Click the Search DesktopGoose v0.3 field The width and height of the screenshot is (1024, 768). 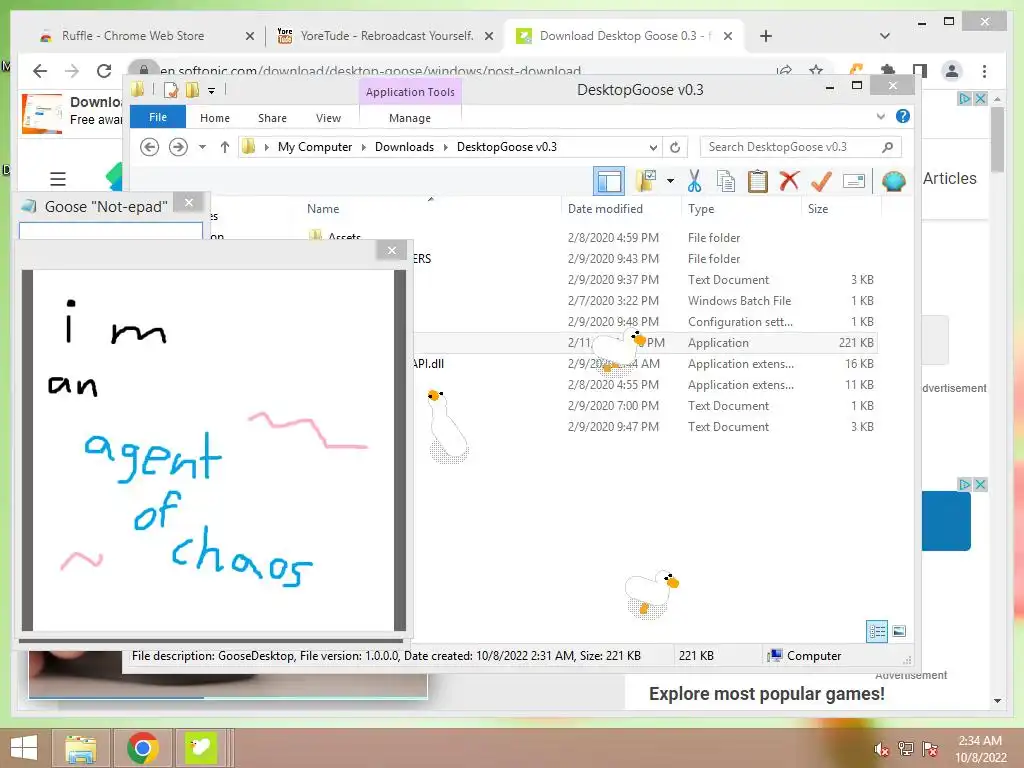(800, 147)
